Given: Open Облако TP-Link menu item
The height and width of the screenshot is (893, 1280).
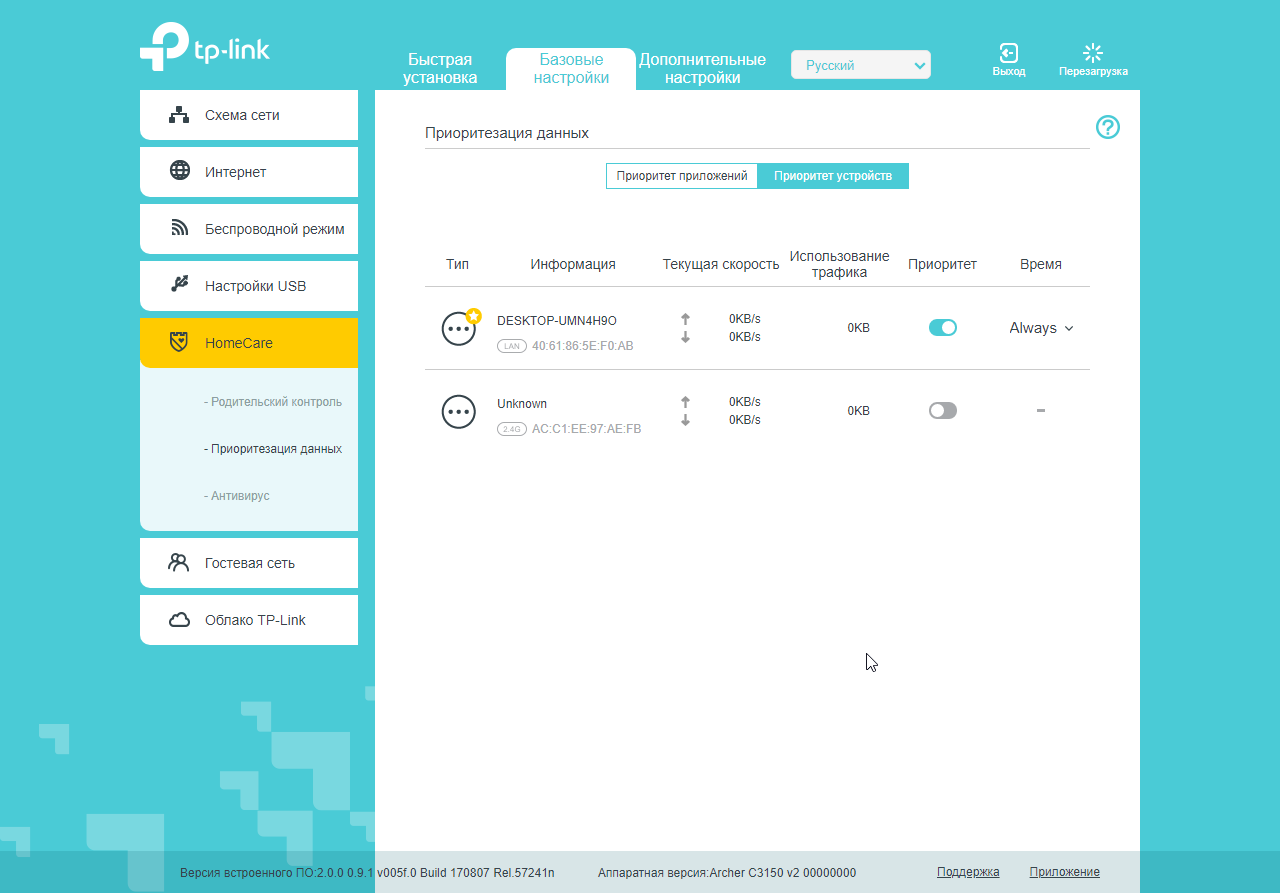Looking at the screenshot, I should (x=249, y=620).
